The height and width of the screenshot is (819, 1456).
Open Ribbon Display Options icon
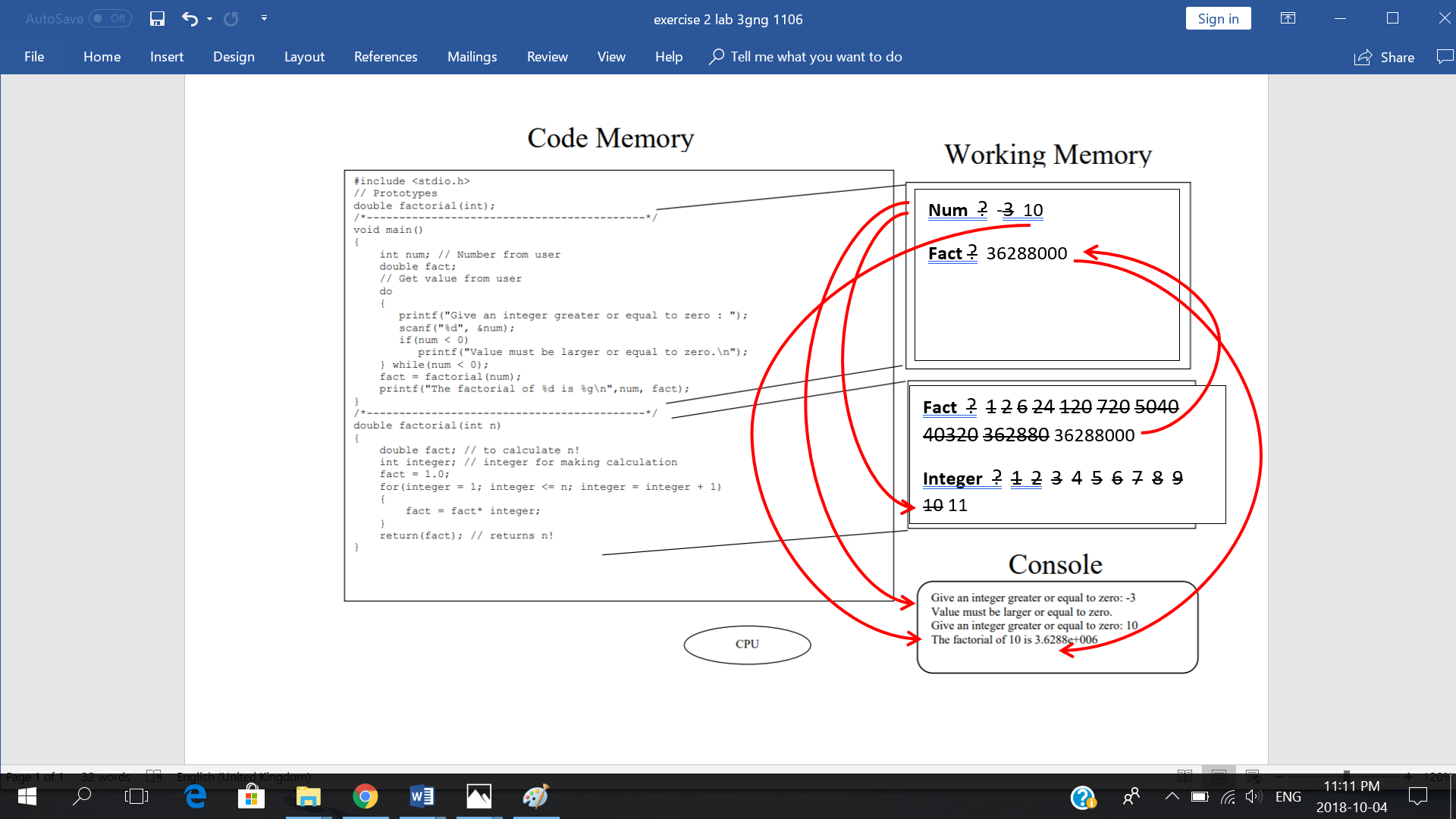(x=1288, y=18)
